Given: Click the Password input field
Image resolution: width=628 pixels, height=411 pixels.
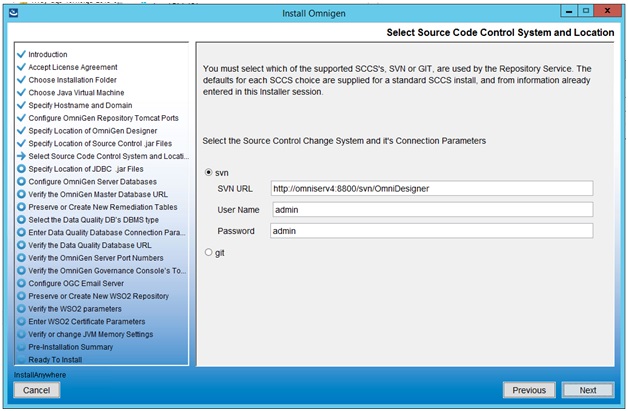Looking at the screenshot, I should [431, 231].
